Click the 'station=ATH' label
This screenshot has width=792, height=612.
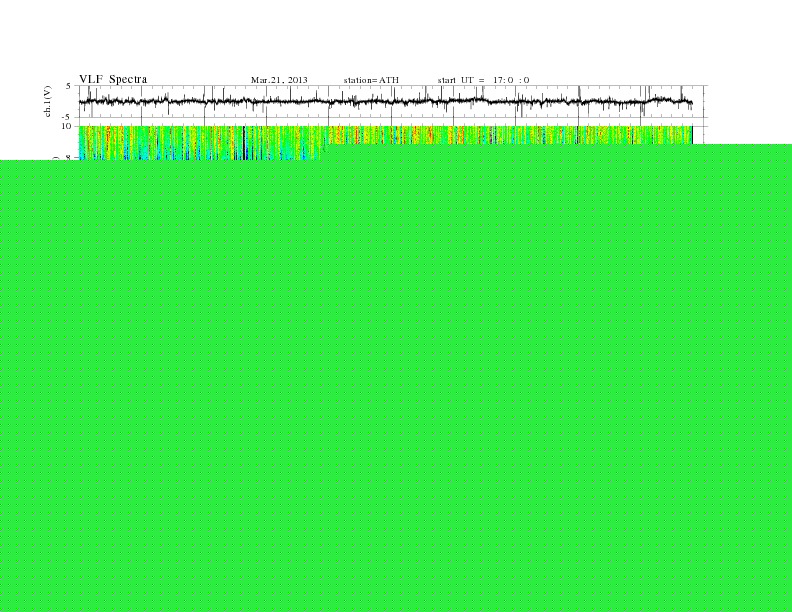click(x=371, y=80)
